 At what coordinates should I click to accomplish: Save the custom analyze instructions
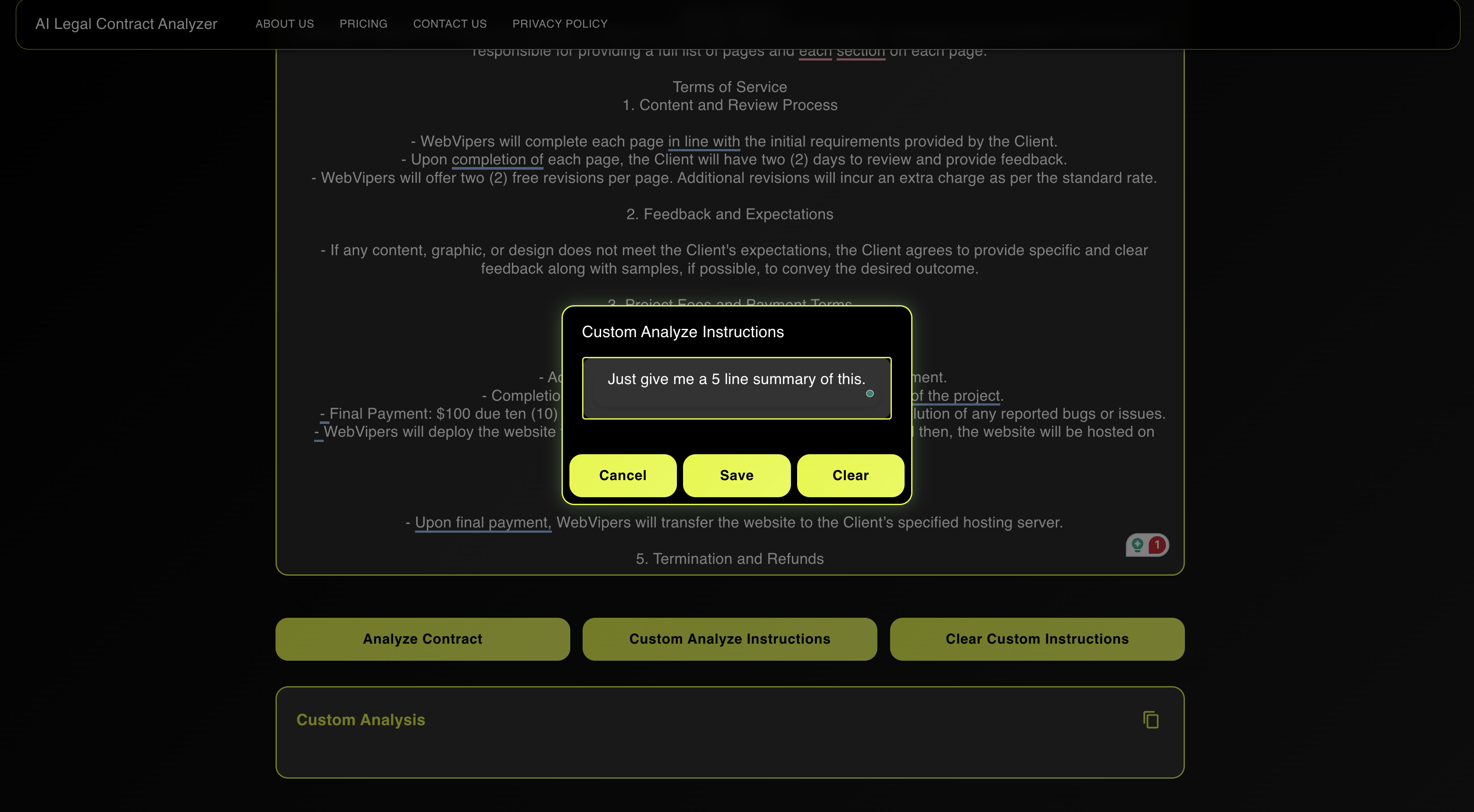click(737, 475)
